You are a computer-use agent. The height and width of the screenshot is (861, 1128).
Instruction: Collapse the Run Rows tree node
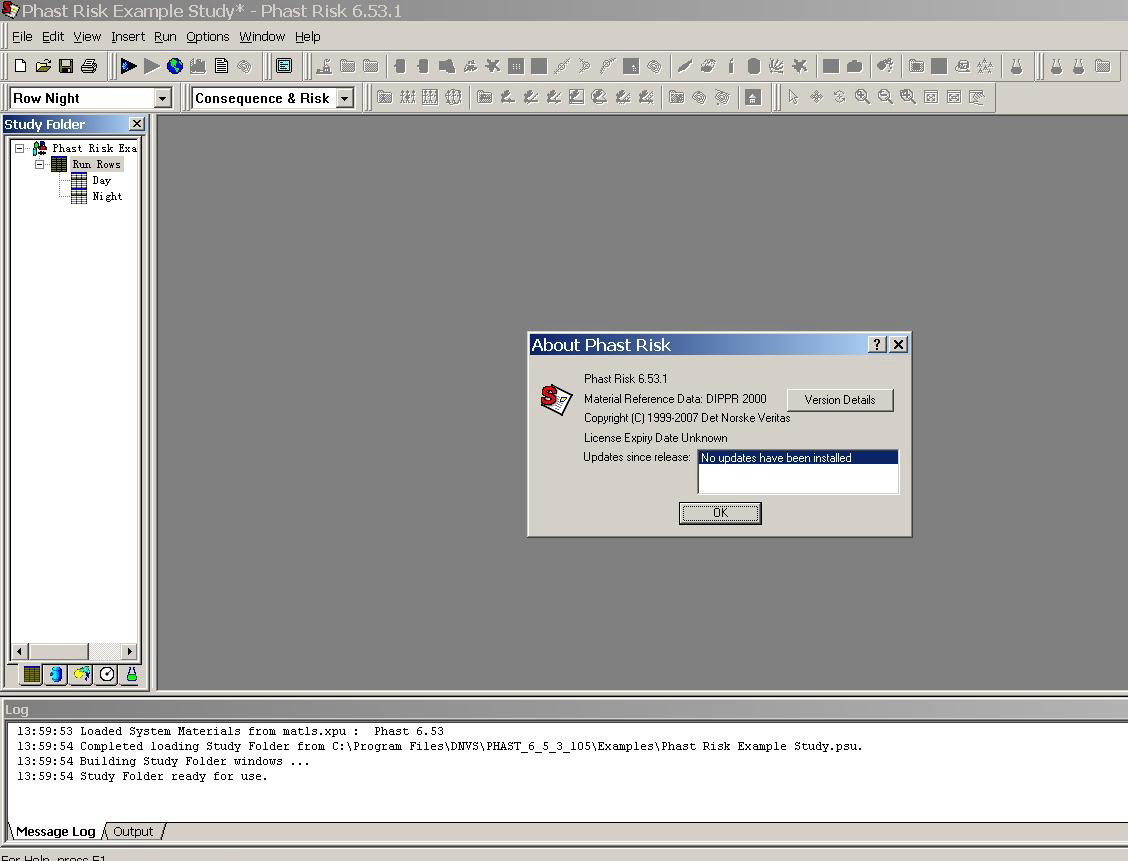tap(40, 164)
